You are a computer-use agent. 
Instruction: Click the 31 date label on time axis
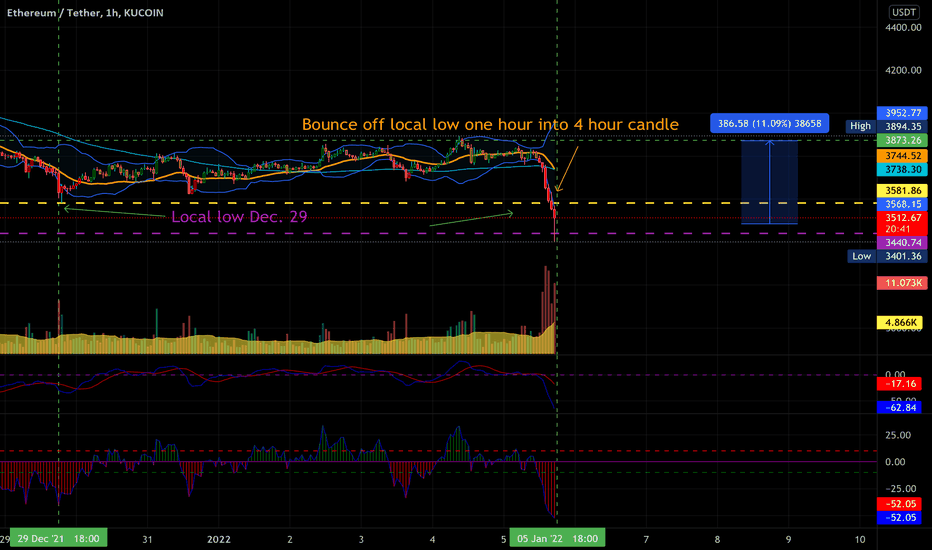point(147,539)
